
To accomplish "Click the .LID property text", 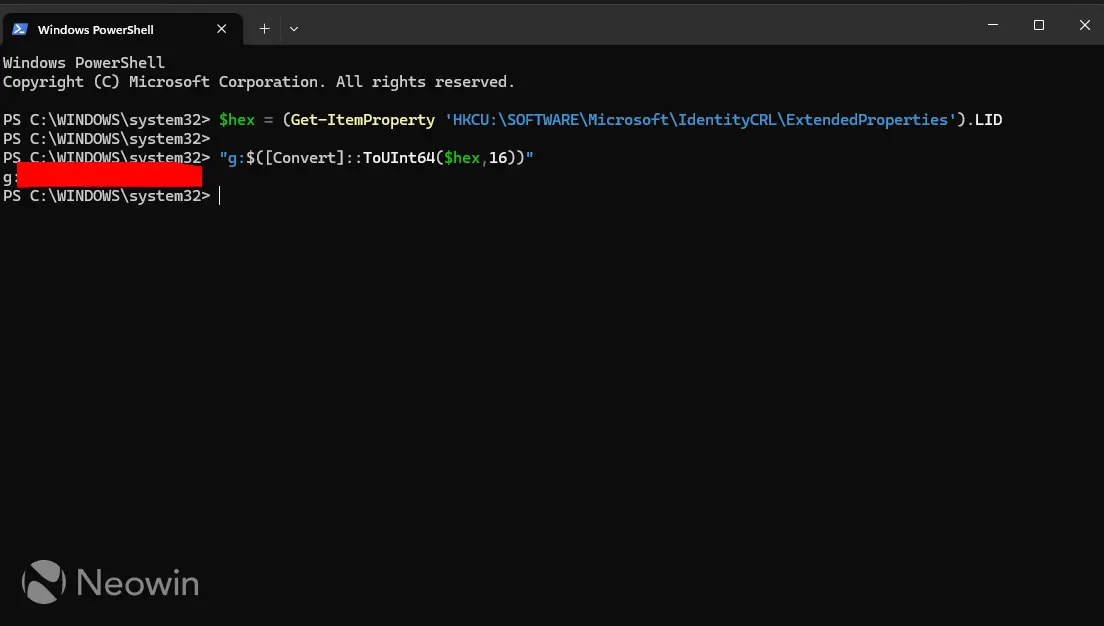I will (984, 120).
